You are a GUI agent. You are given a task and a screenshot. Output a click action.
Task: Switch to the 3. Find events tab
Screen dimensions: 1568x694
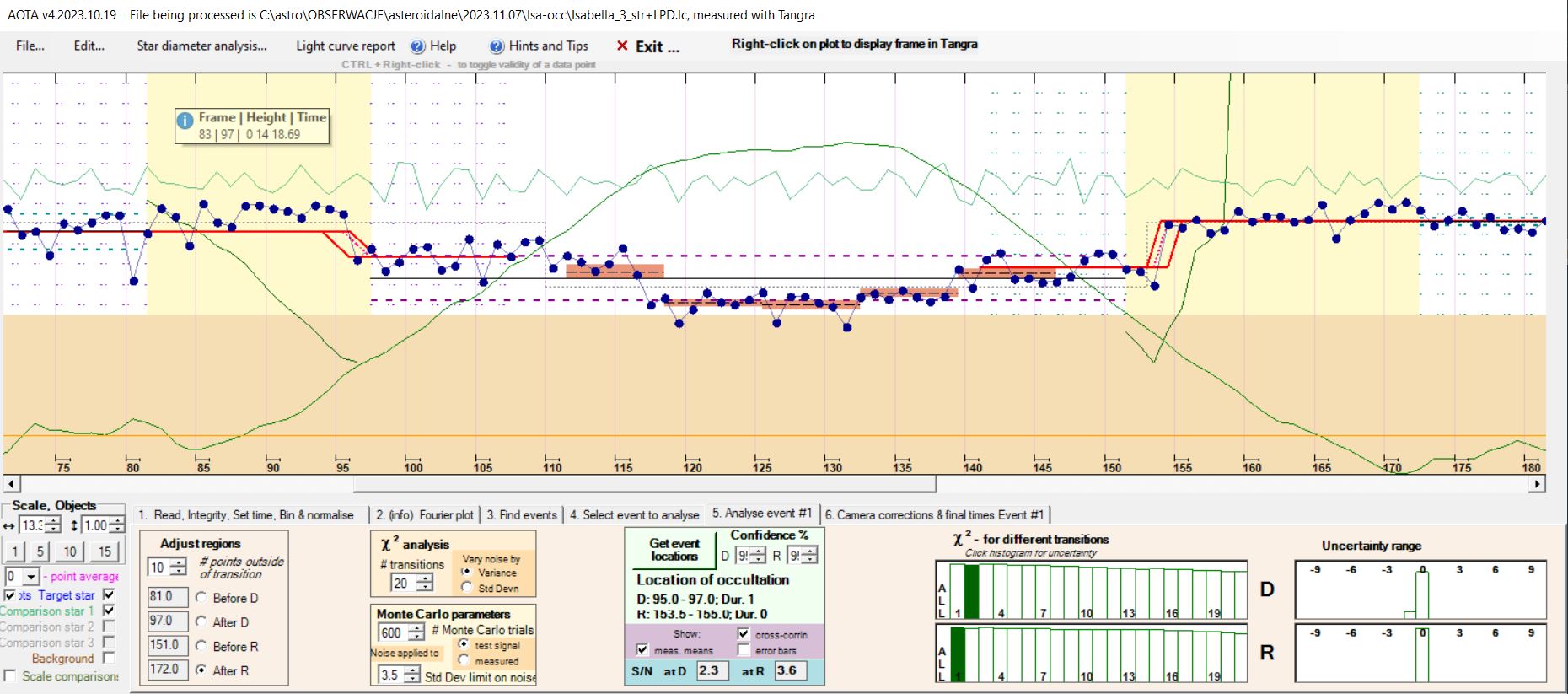coord(522,514)
